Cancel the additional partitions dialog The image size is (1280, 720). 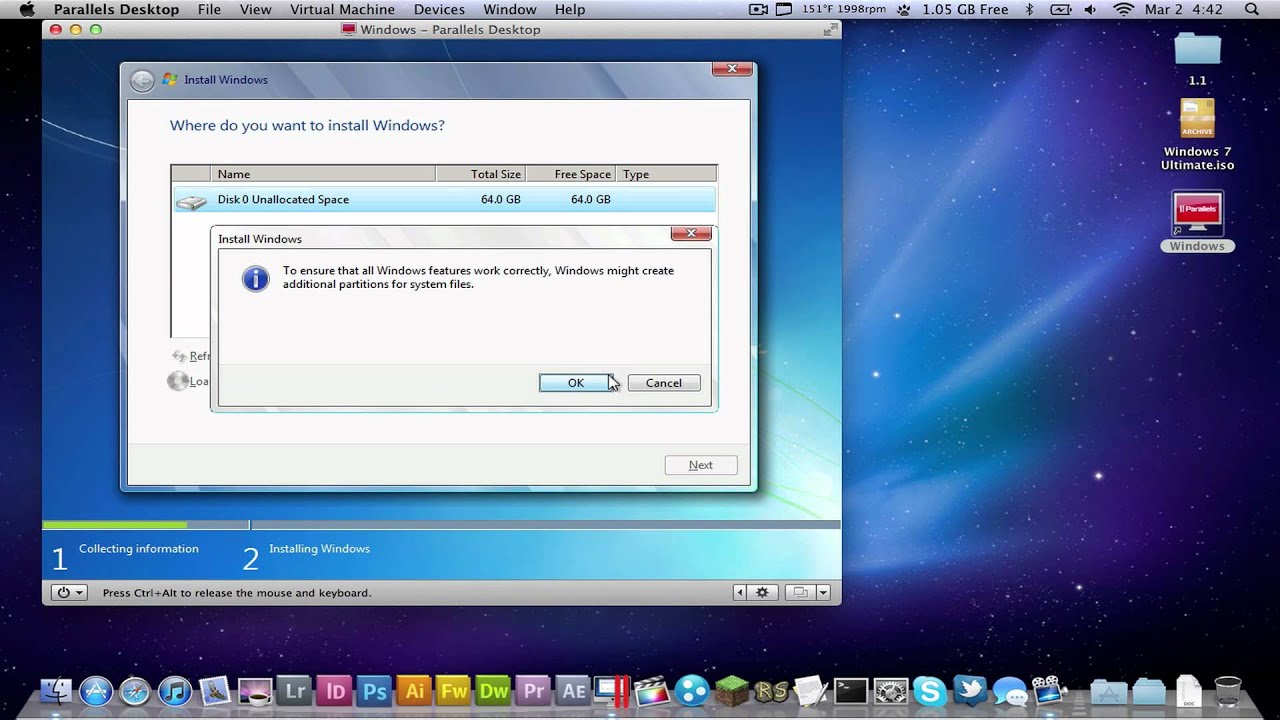(x=663, y=383)
